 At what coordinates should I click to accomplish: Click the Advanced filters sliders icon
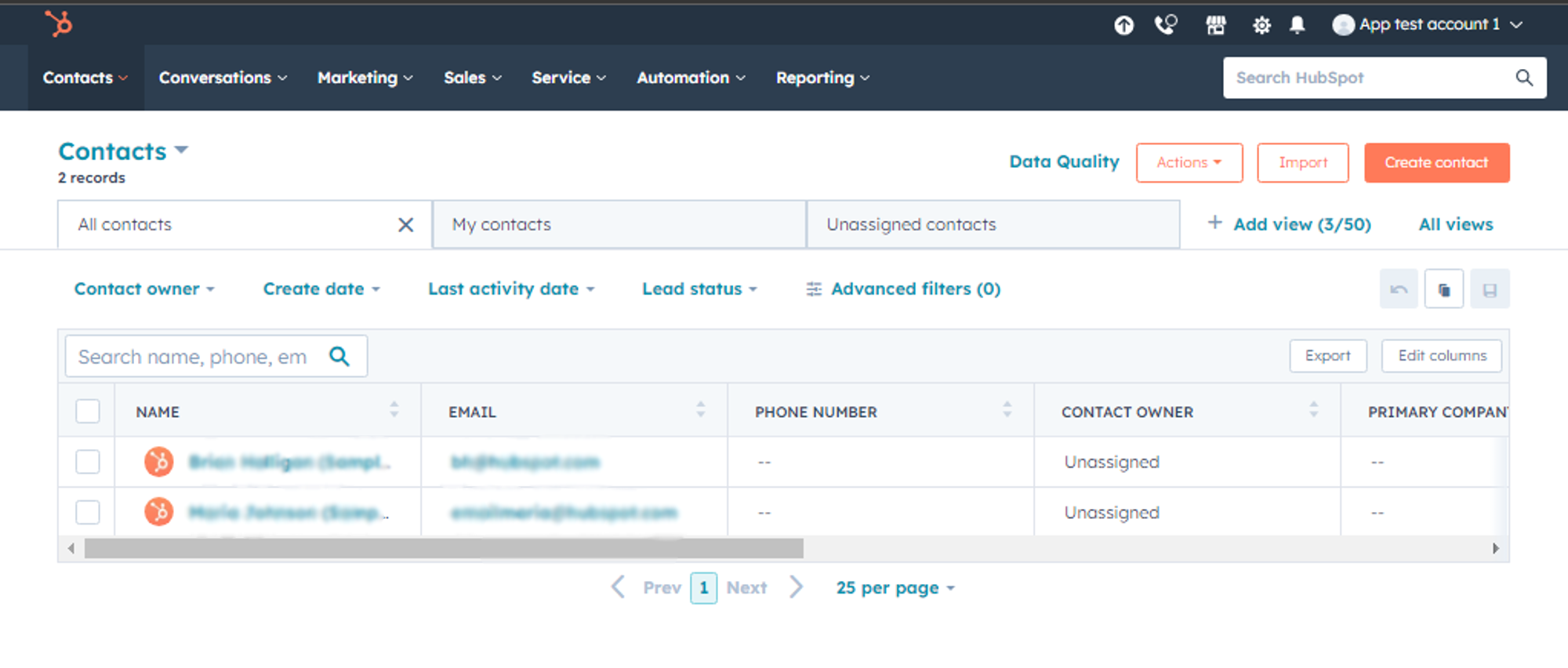[x=814, y=289]
